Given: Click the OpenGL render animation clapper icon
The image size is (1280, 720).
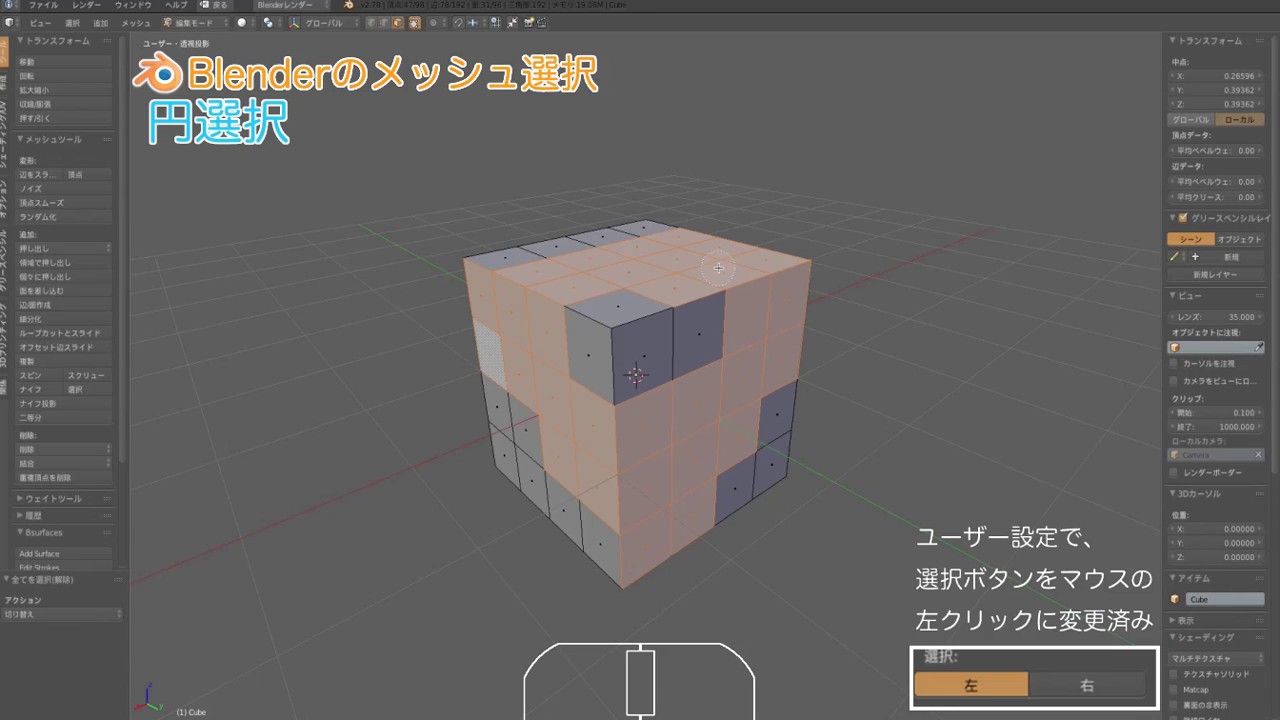Looking at the screenshot, I should click(x=541, y=22).
